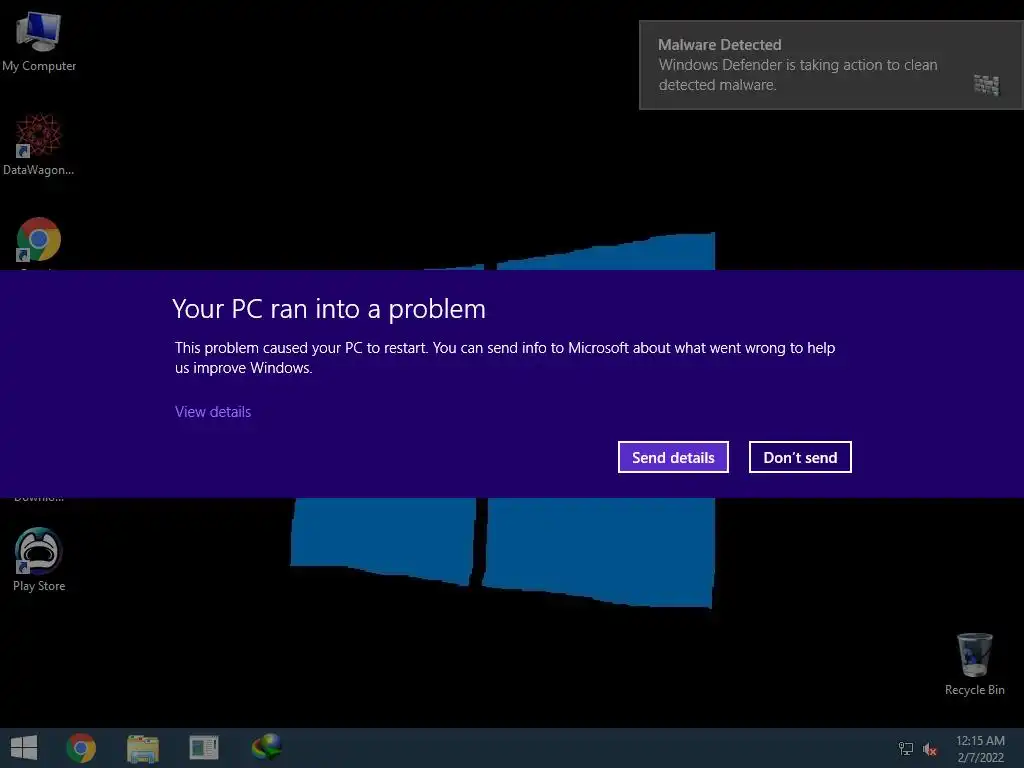Open the clock showing 12:15 AM
Viewport: 1024px width, 768px height.
tap(980, 741)
